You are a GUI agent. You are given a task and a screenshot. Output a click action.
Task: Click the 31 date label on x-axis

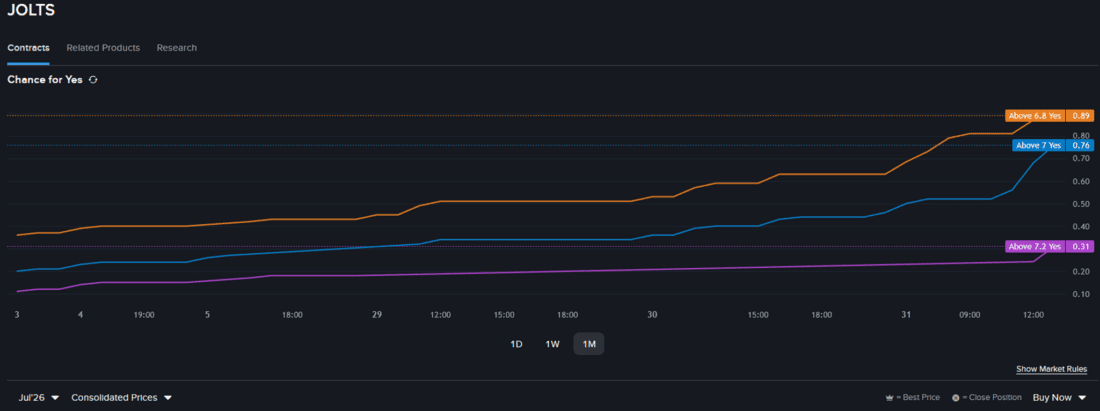coord(906,315)
